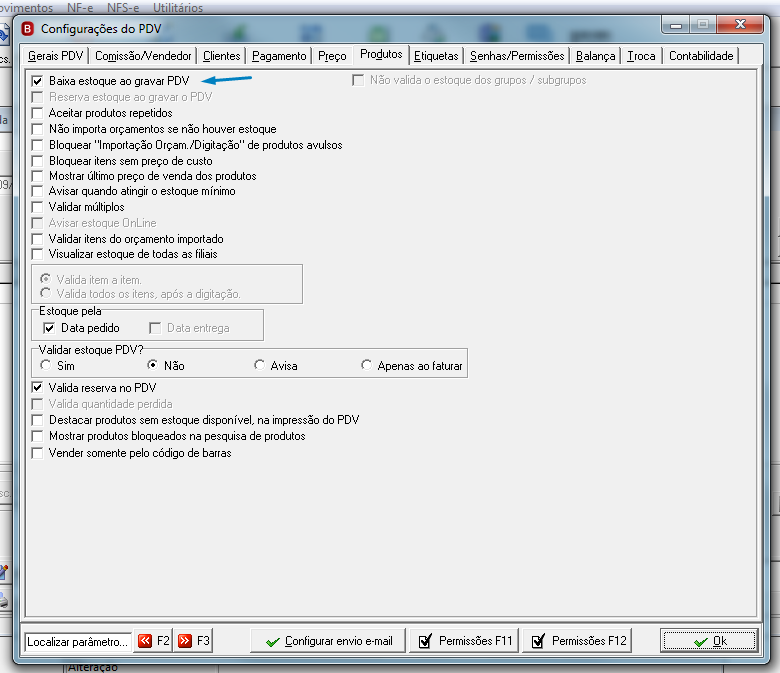
Task: Check Avisar quando atingir o estoque mínimo
Action: [x=37, y=191]
